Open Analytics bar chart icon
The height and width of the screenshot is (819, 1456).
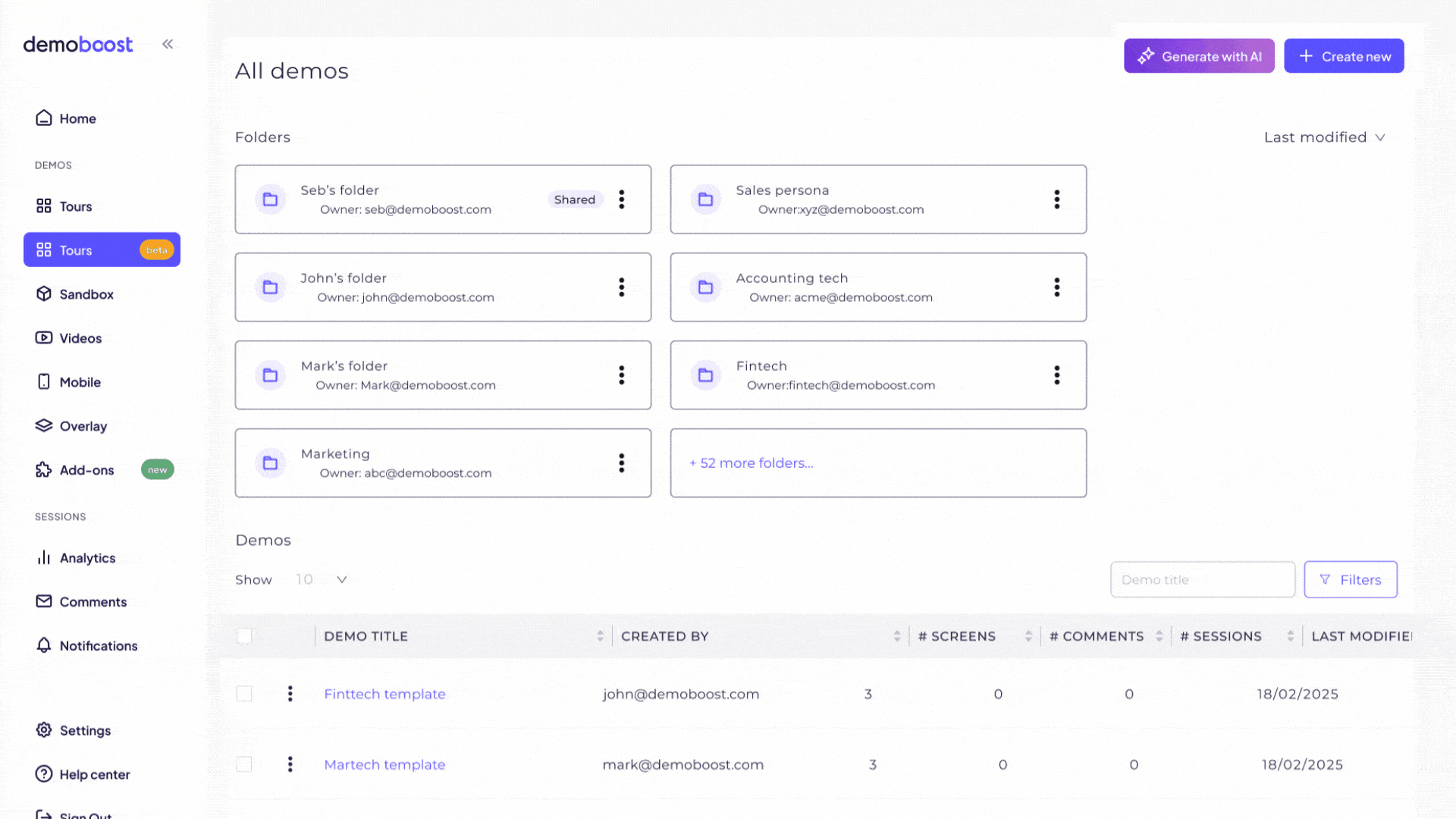(x=44, y=558)
